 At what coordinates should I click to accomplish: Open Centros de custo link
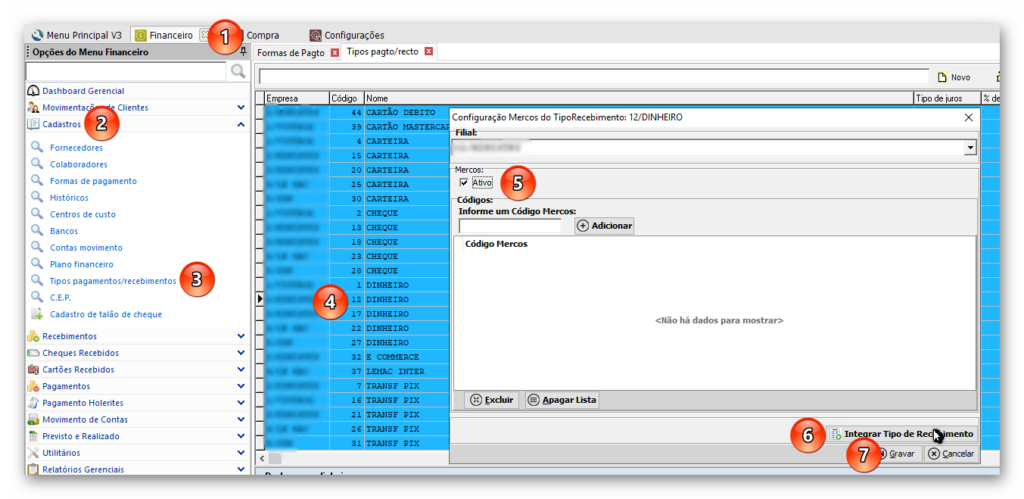click(82, 214)
